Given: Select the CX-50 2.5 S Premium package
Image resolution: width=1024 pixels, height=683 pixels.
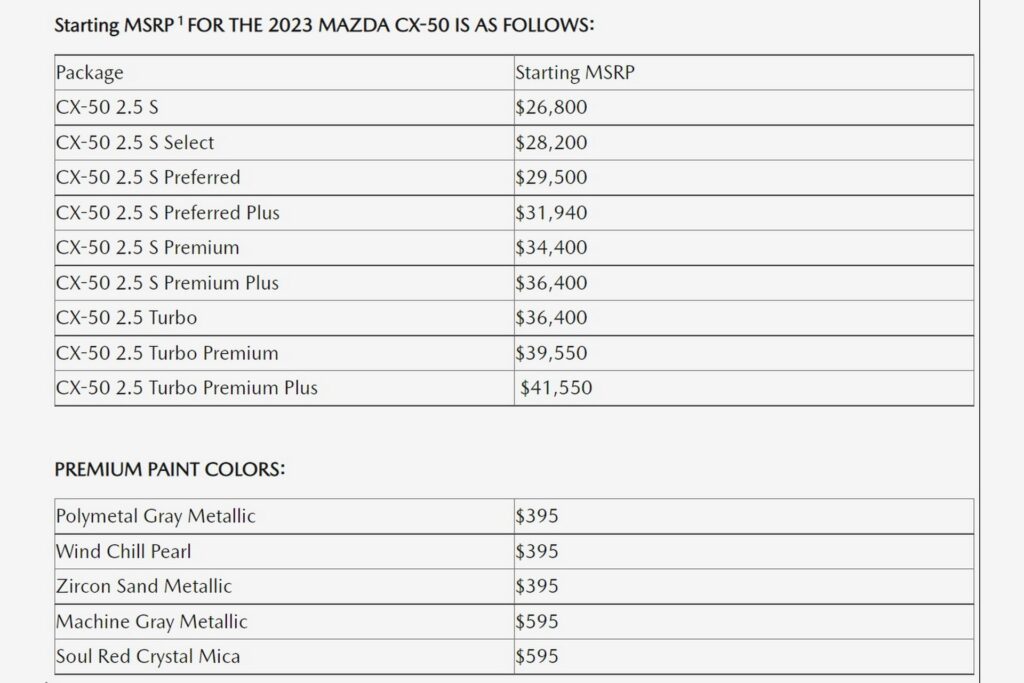Looking at the screenshot, I should point(148,248).
